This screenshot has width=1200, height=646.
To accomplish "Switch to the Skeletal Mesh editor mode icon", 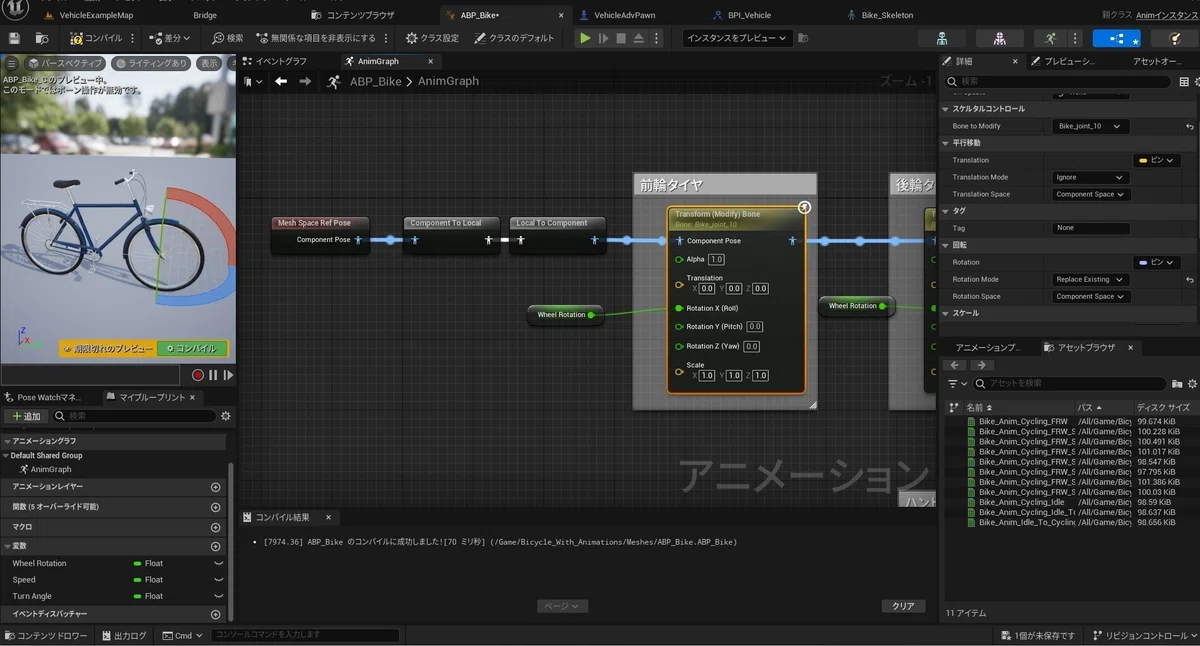I will 999,38.
